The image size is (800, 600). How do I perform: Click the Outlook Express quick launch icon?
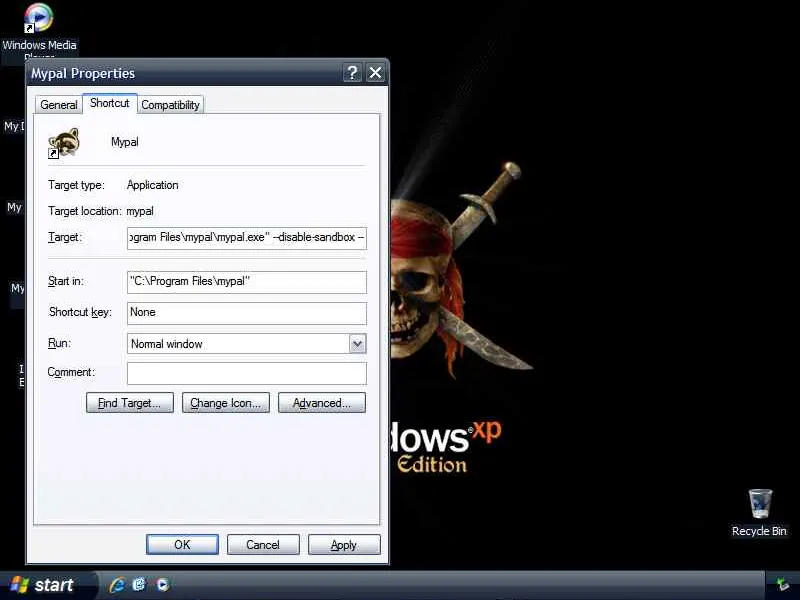coord(139,585)
